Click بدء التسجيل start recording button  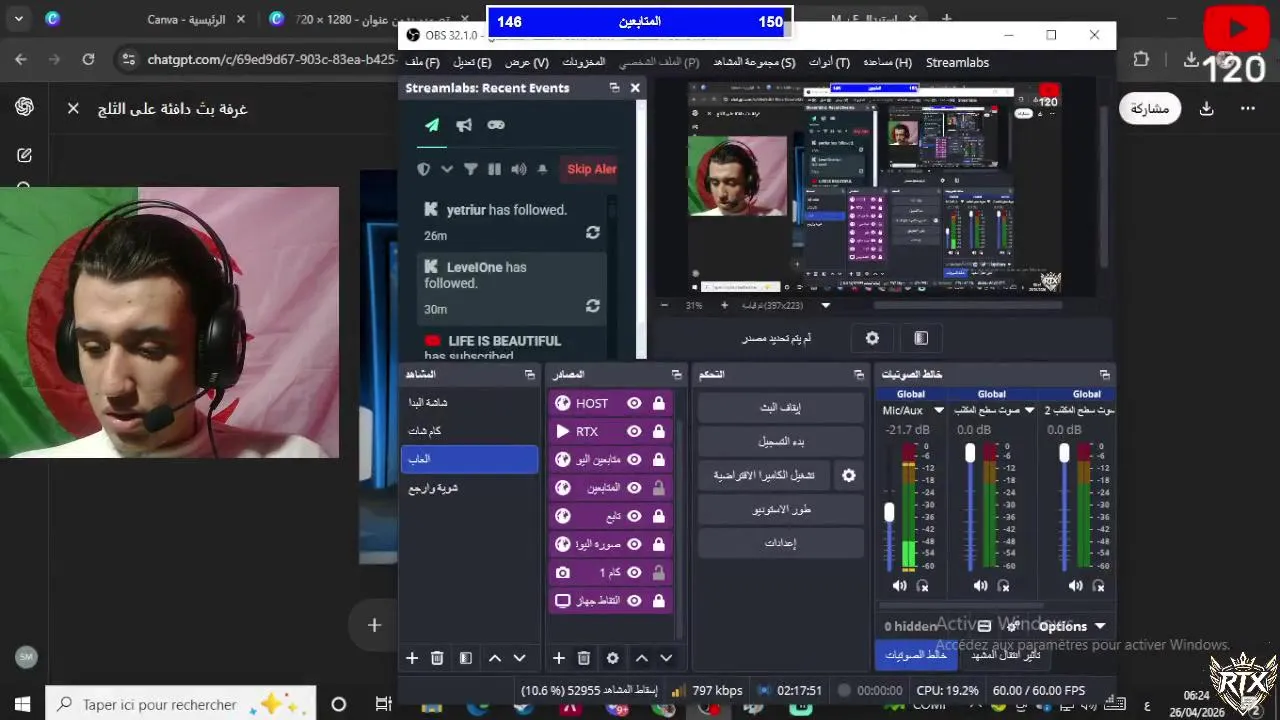point(780,441)
